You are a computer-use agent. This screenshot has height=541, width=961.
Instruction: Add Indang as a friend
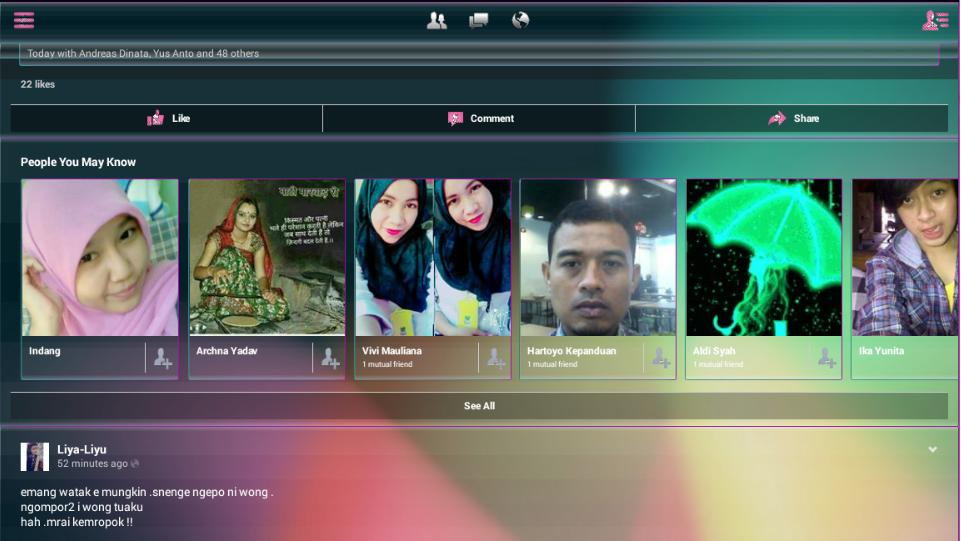click(162, 358)
